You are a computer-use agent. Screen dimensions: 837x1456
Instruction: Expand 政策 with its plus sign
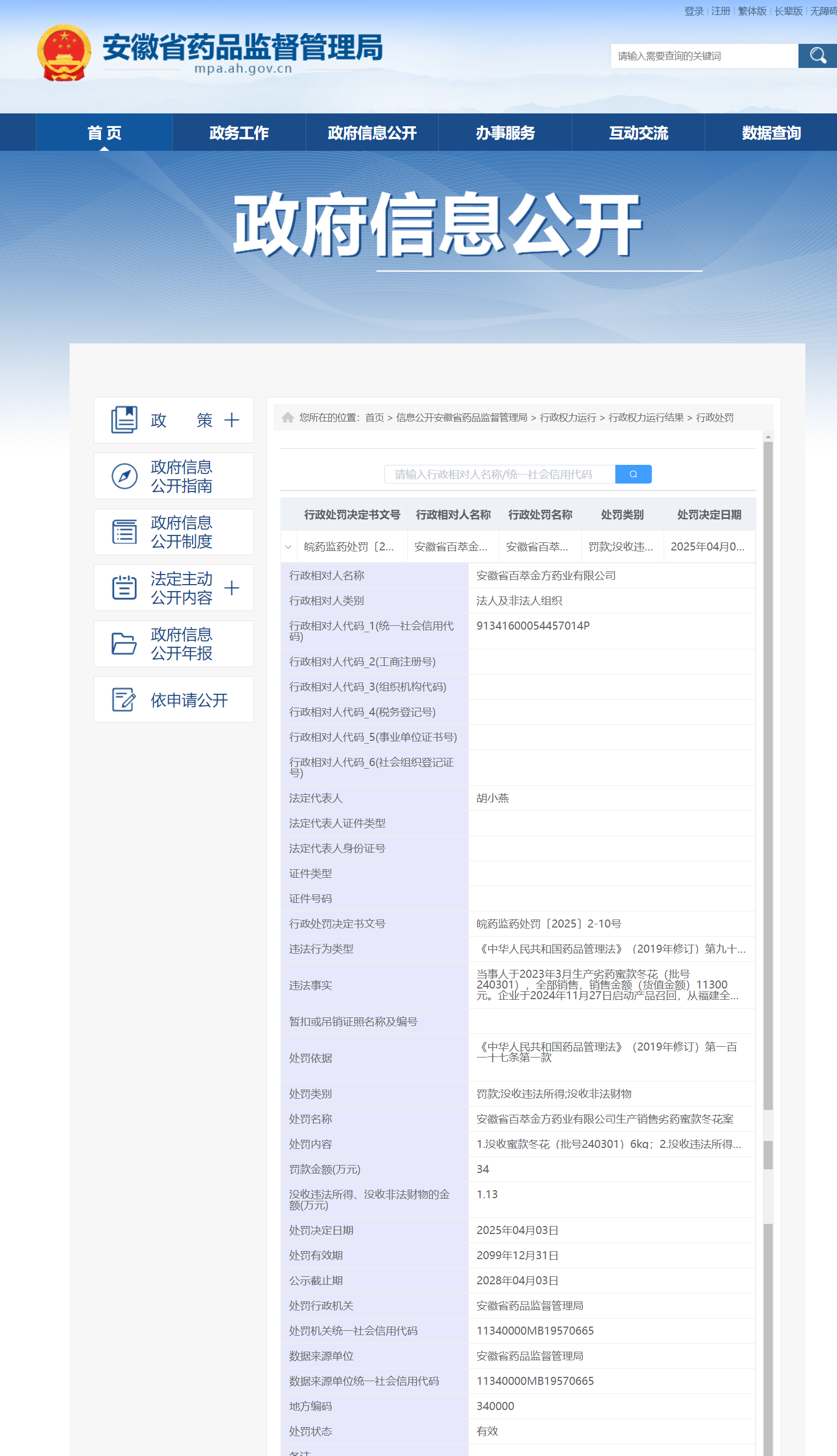tap(232, 420)
